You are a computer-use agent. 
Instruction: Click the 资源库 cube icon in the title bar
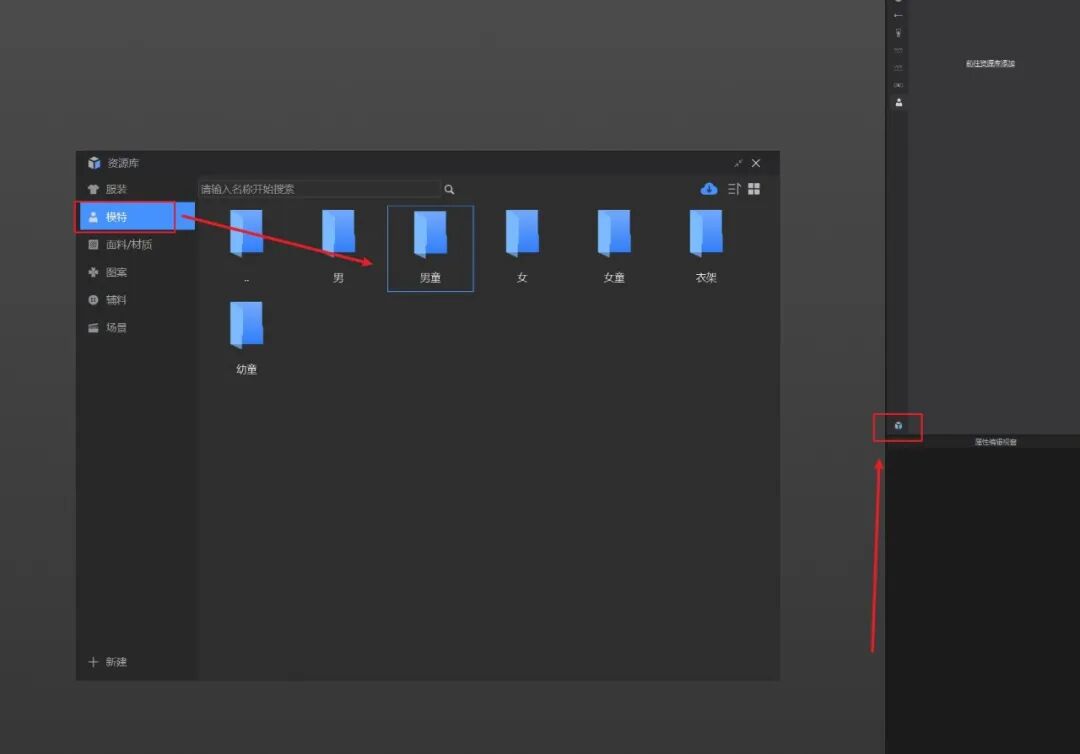tap(94, 163)
